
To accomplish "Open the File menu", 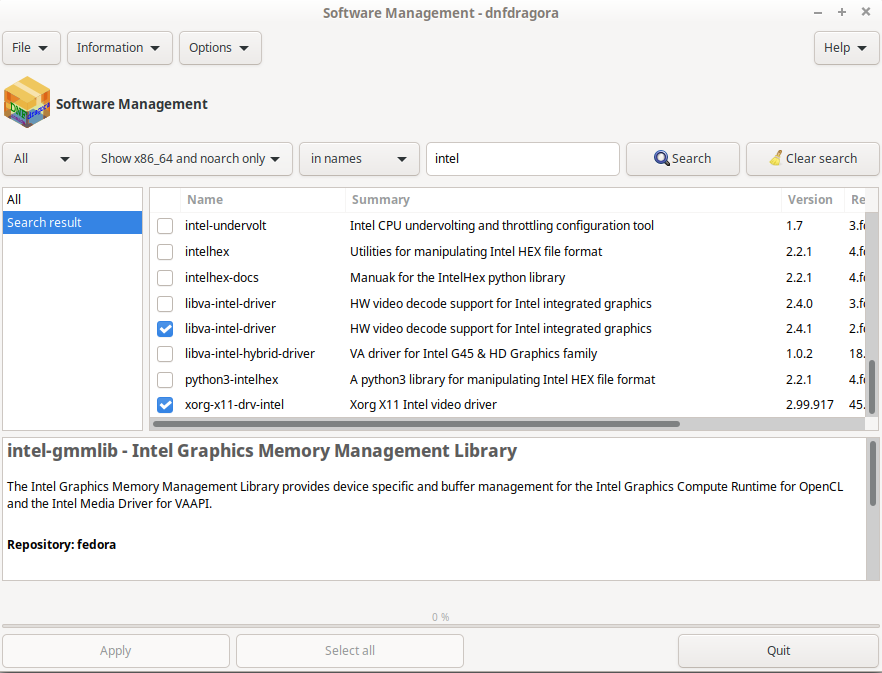I will pyautogui.click(x=32, y=48).
